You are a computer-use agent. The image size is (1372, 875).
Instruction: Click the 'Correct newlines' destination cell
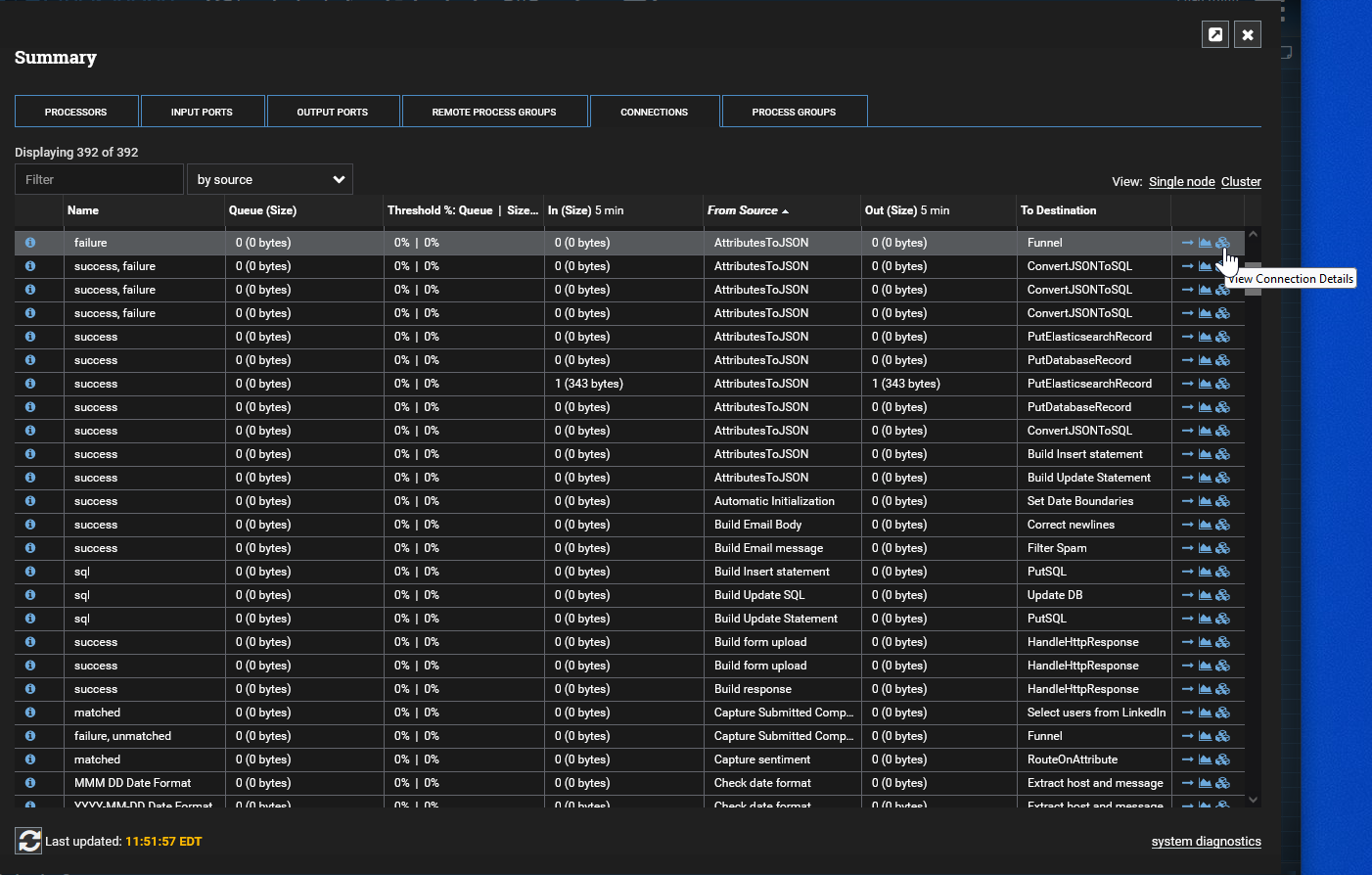(1094, 525)
